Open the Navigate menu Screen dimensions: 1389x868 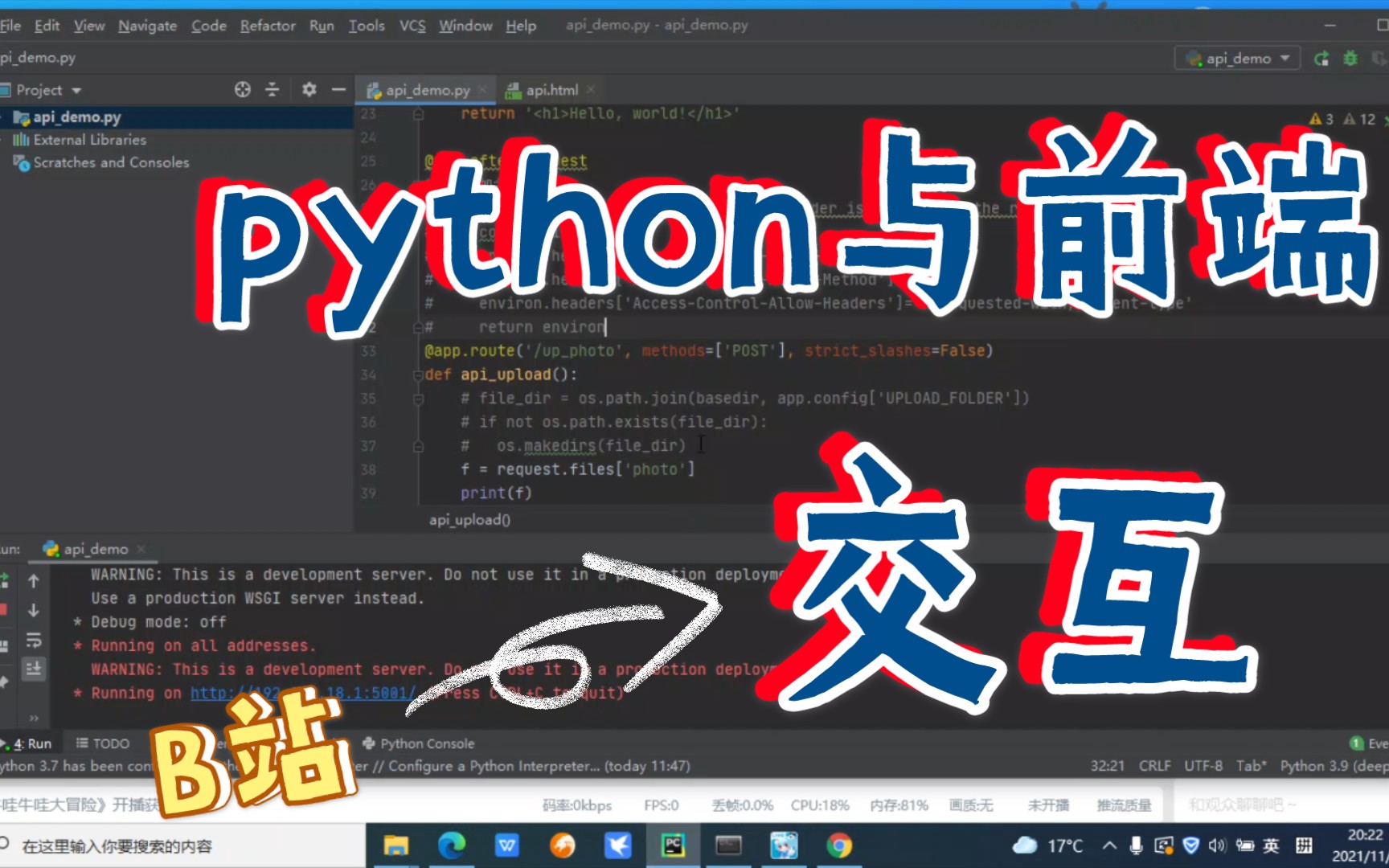[x=147, y=26]
